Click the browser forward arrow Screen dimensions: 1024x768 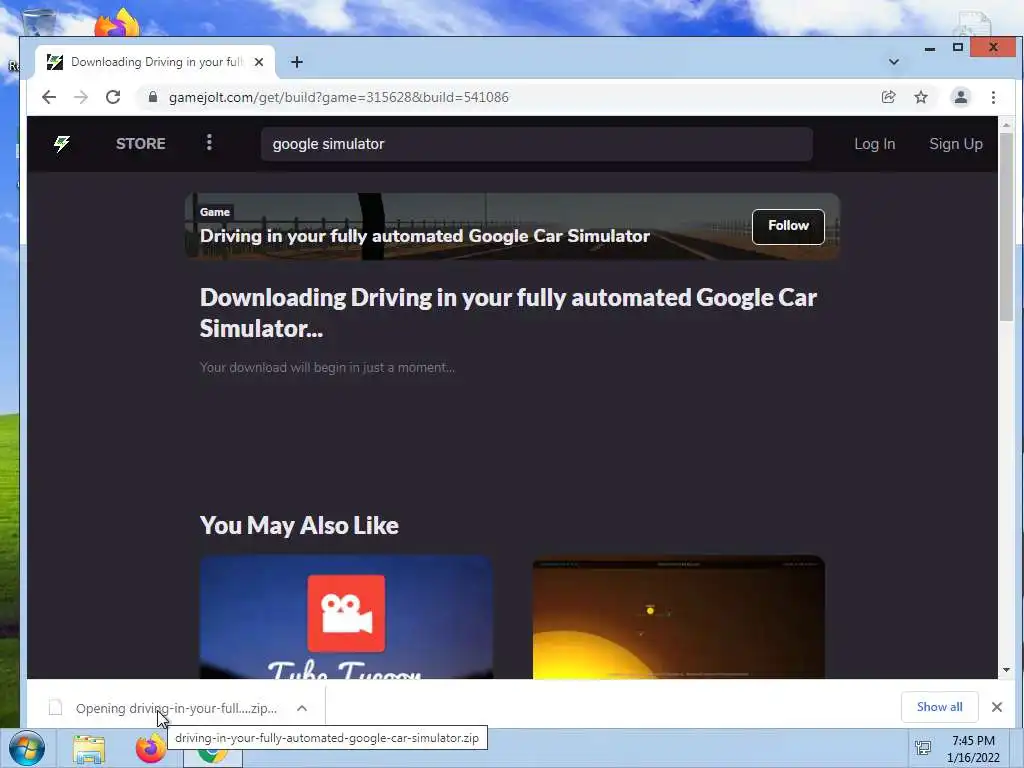click(80, 97)
